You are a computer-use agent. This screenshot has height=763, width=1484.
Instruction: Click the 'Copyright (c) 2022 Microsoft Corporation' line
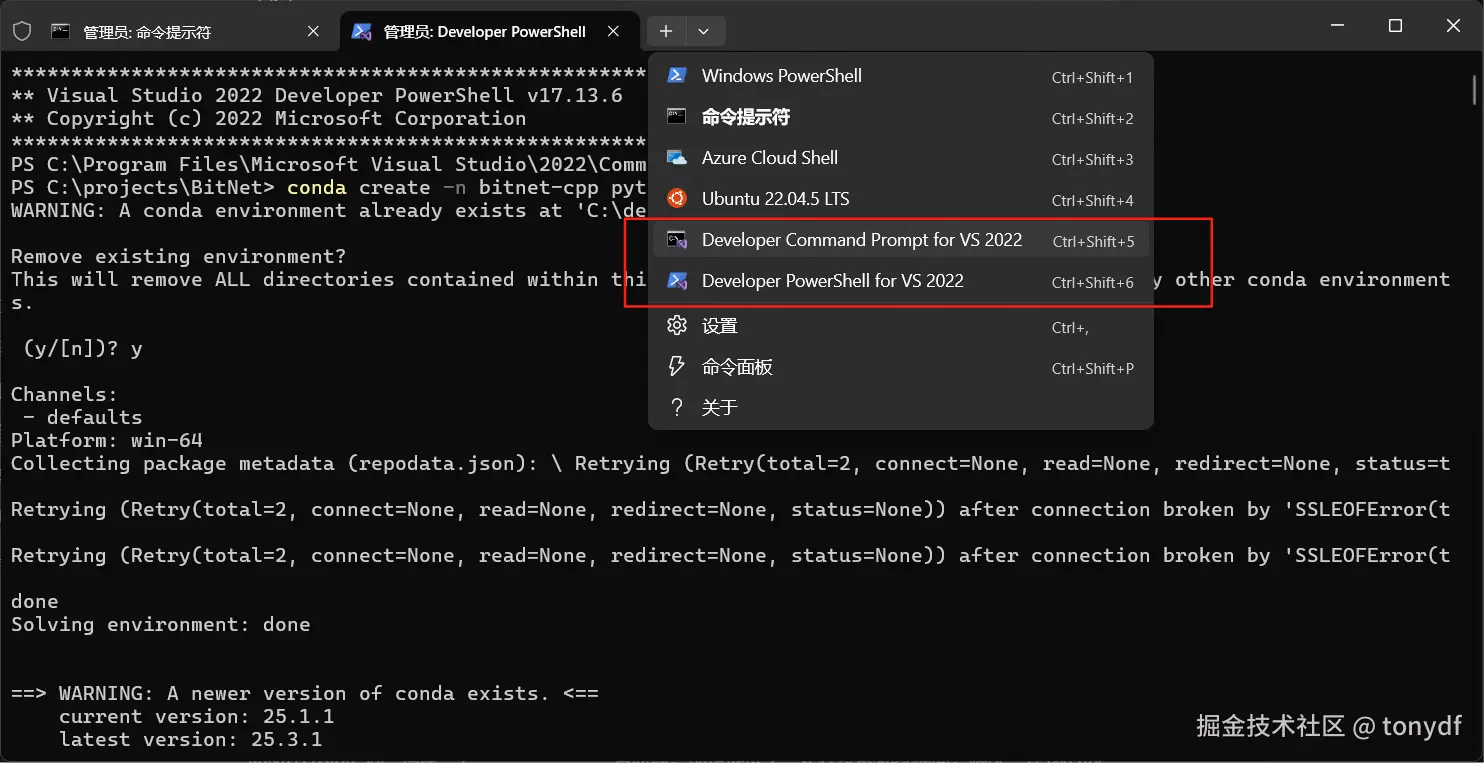269,118
